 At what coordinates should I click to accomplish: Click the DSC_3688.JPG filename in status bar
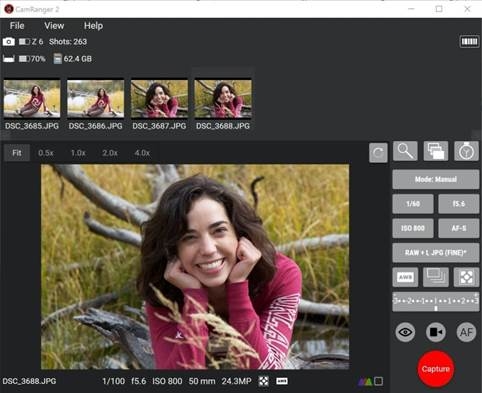click(x=29, y=381)
